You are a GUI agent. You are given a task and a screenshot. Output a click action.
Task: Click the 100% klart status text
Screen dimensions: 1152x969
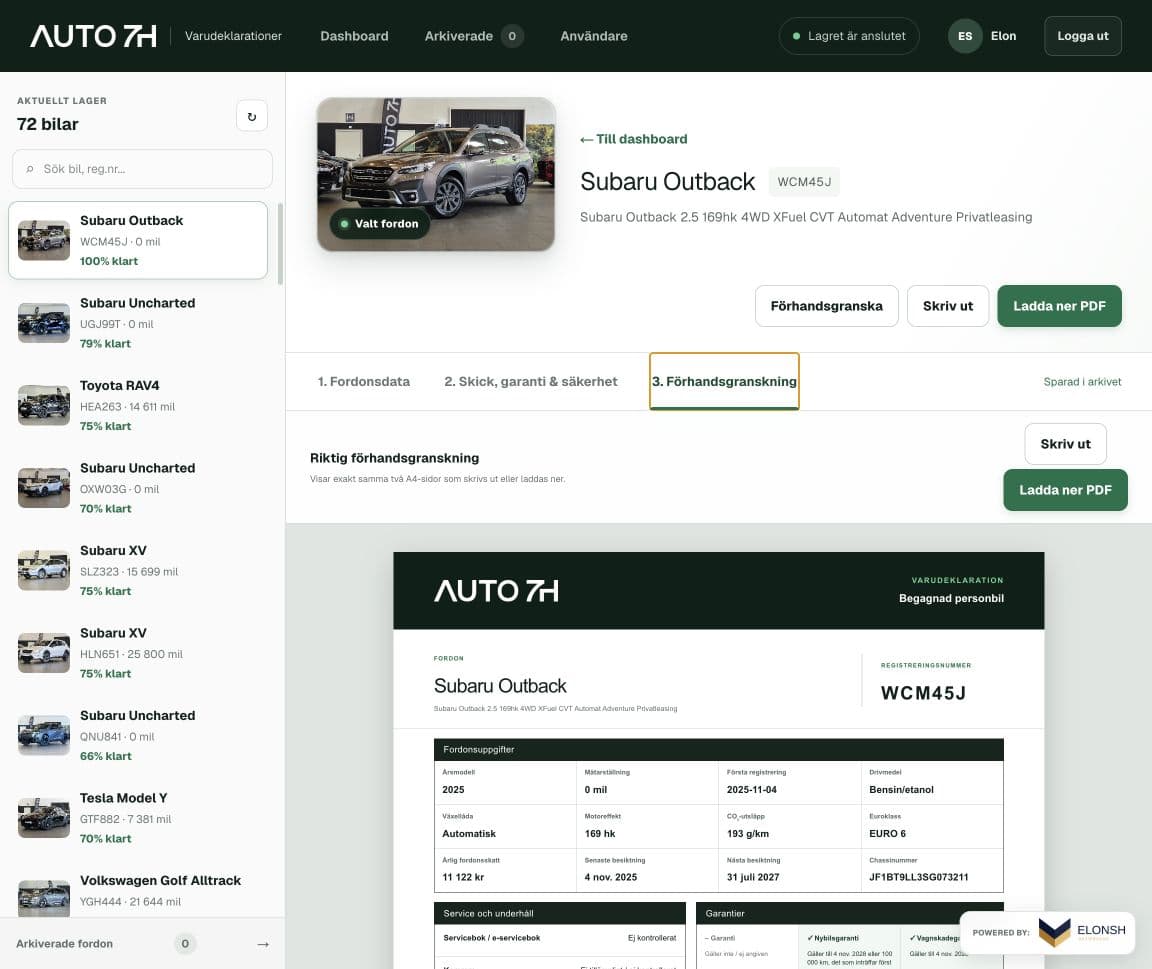[109, 261]
